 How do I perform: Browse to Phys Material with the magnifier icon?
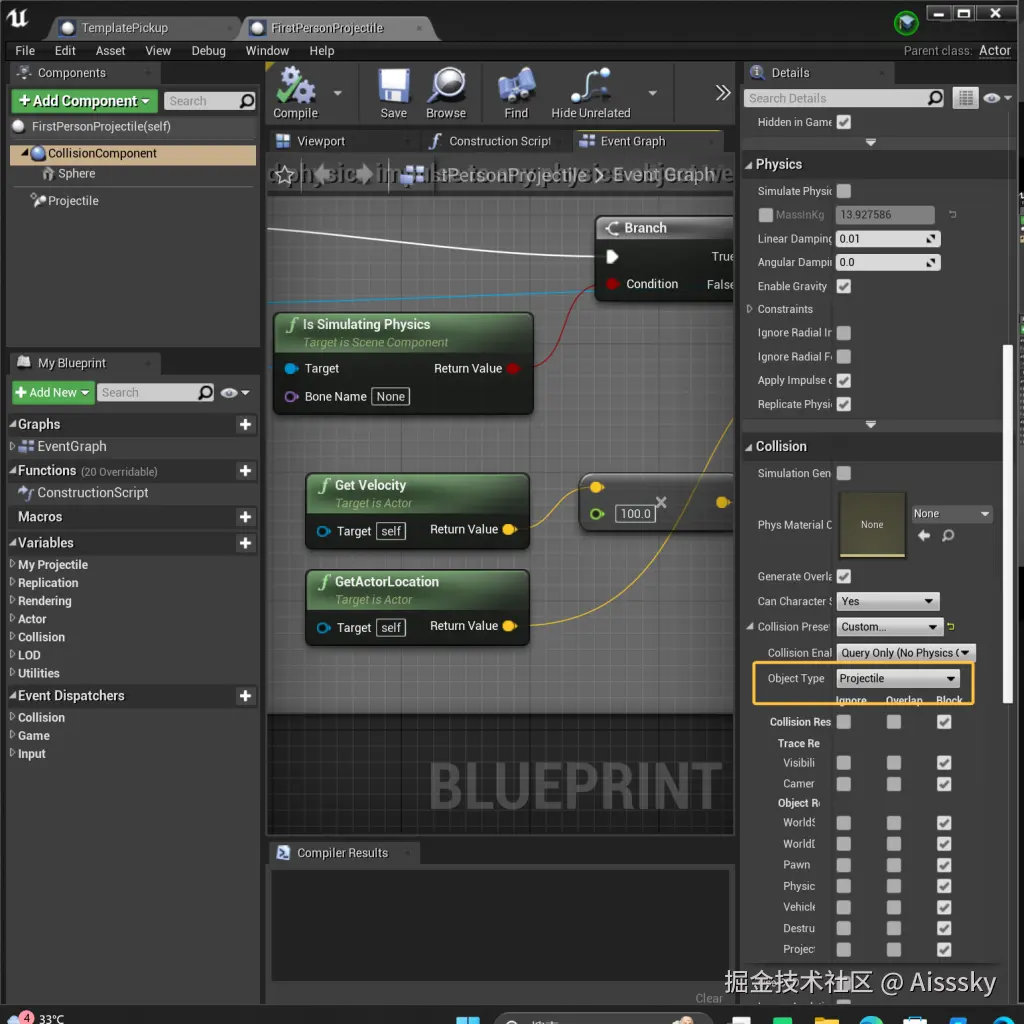(x=948, y=536)
